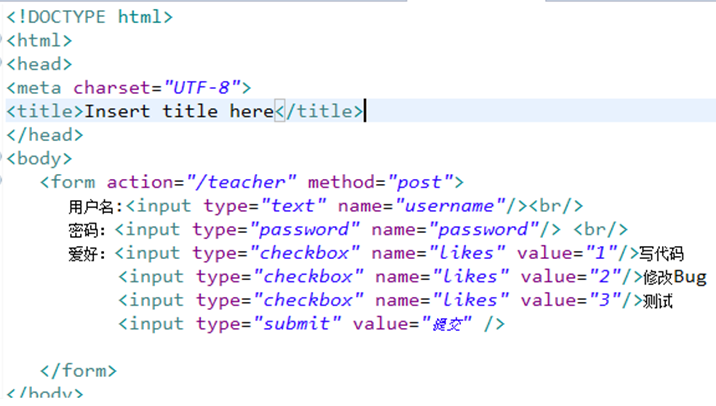Click the opening <title> tag
The height and width of the screenshot is (406, 716).
45,111
